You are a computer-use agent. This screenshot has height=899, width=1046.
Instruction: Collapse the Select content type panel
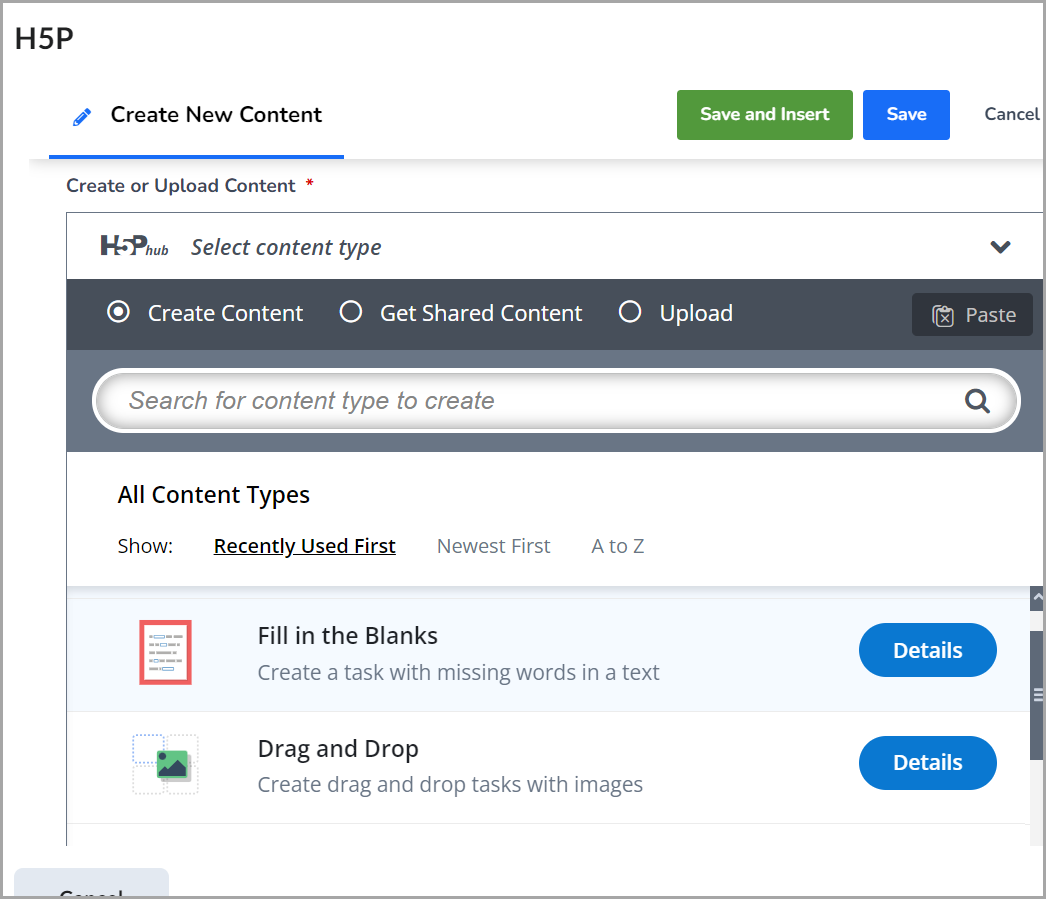pos(1000,246)
